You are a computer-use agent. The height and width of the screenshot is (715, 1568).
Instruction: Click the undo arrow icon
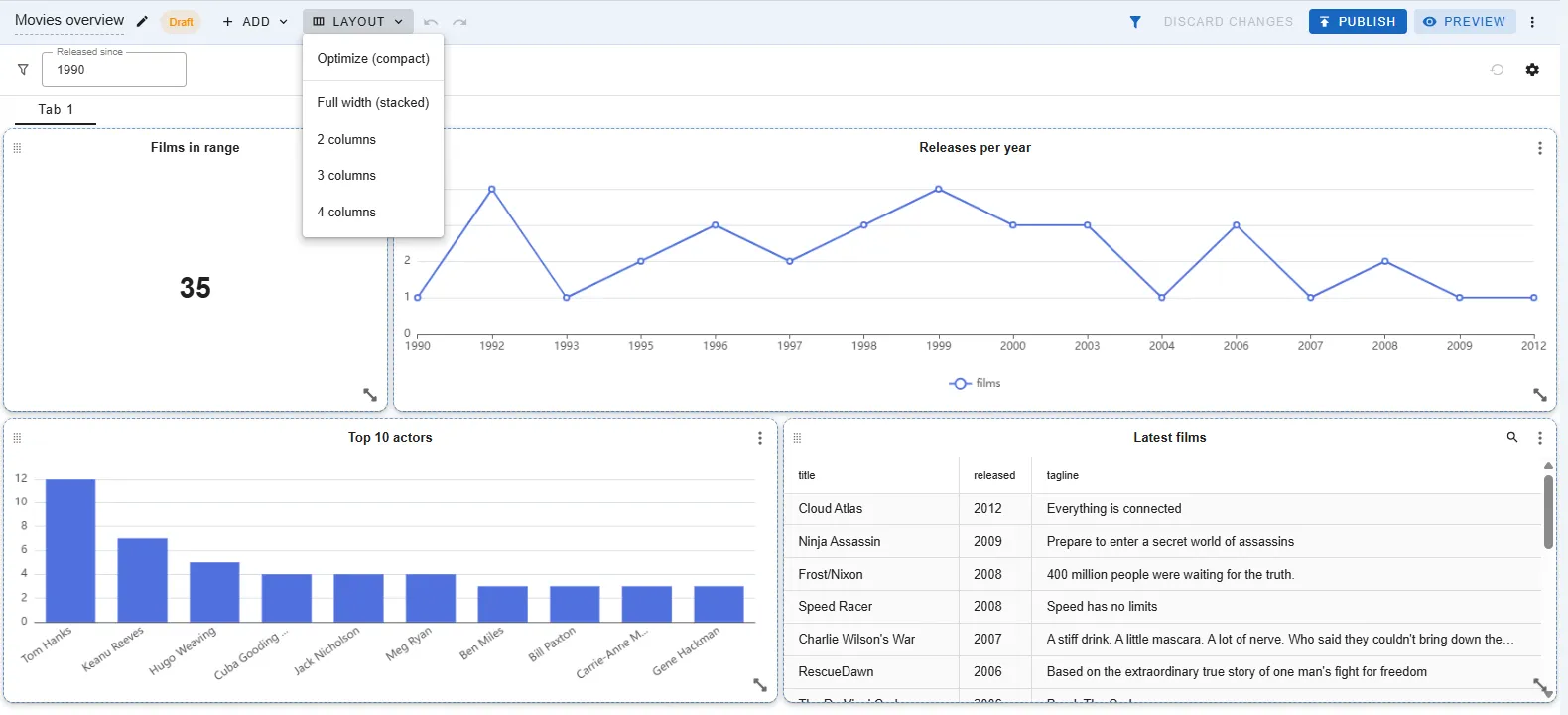click(x=431, y=22)
